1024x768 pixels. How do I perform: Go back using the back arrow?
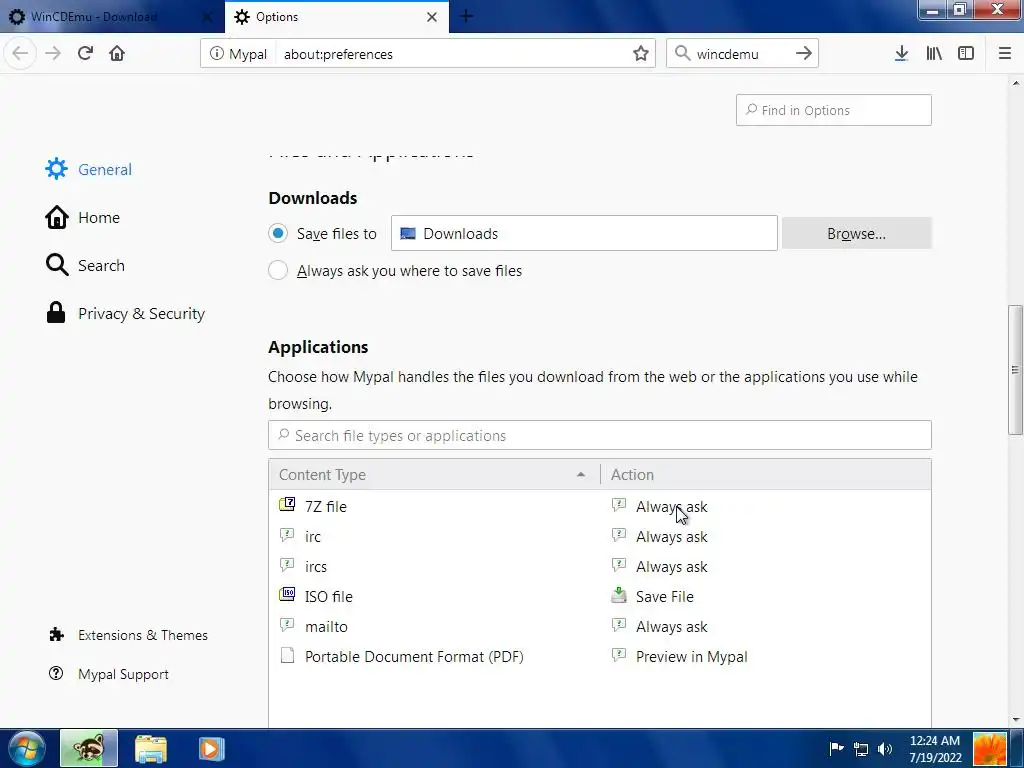click(20, 54)
